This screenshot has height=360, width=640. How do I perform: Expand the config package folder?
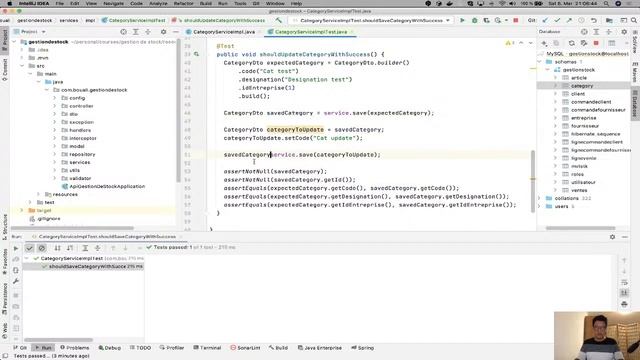[55, 98]
